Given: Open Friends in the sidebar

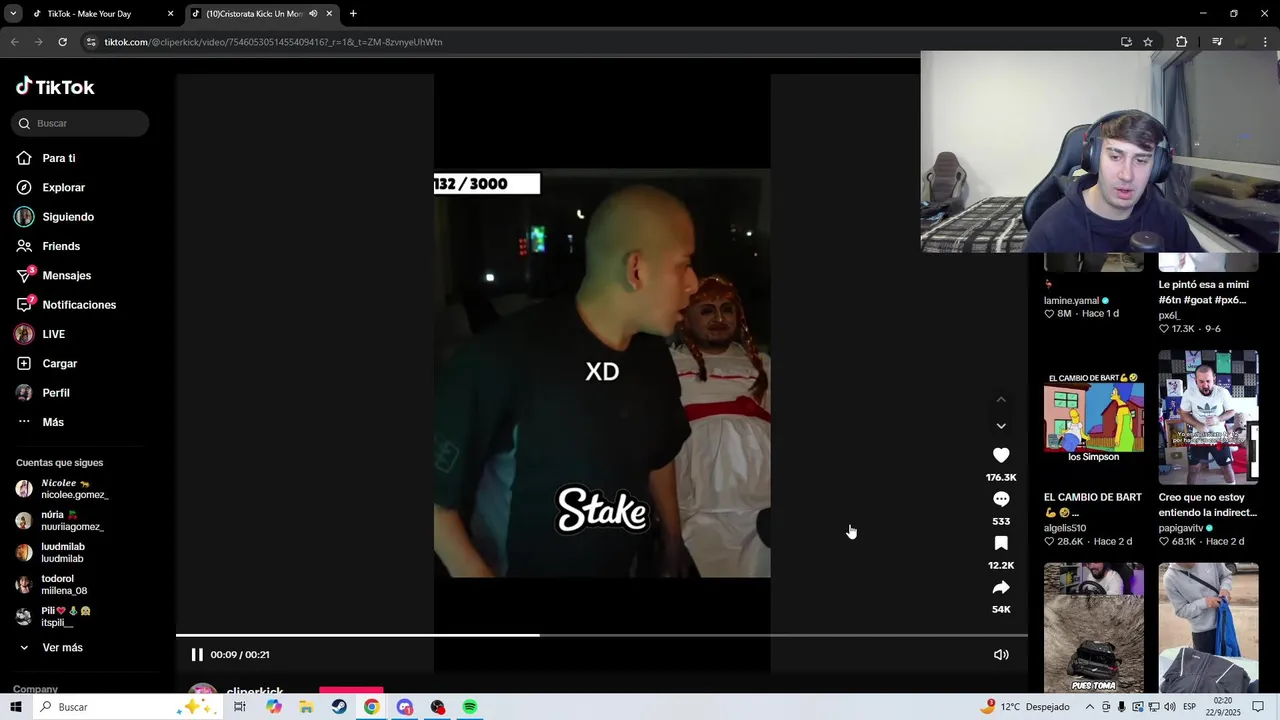Looking at the screenshot, I should (48, 246).
